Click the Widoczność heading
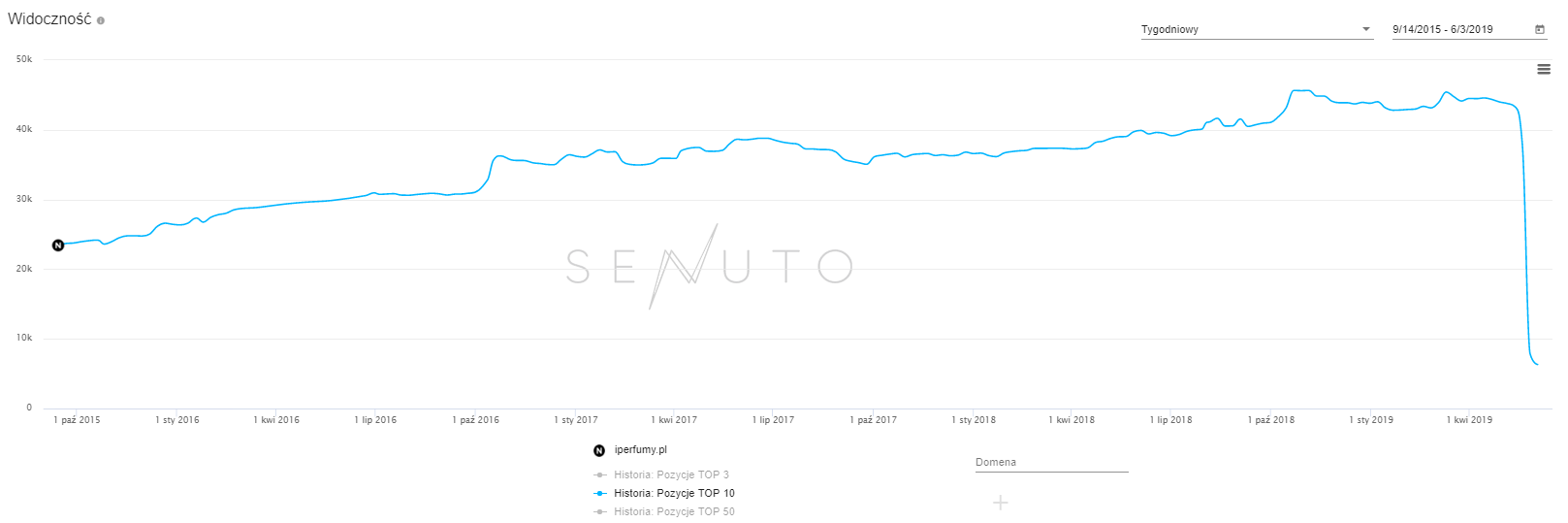 pos(49,19)
